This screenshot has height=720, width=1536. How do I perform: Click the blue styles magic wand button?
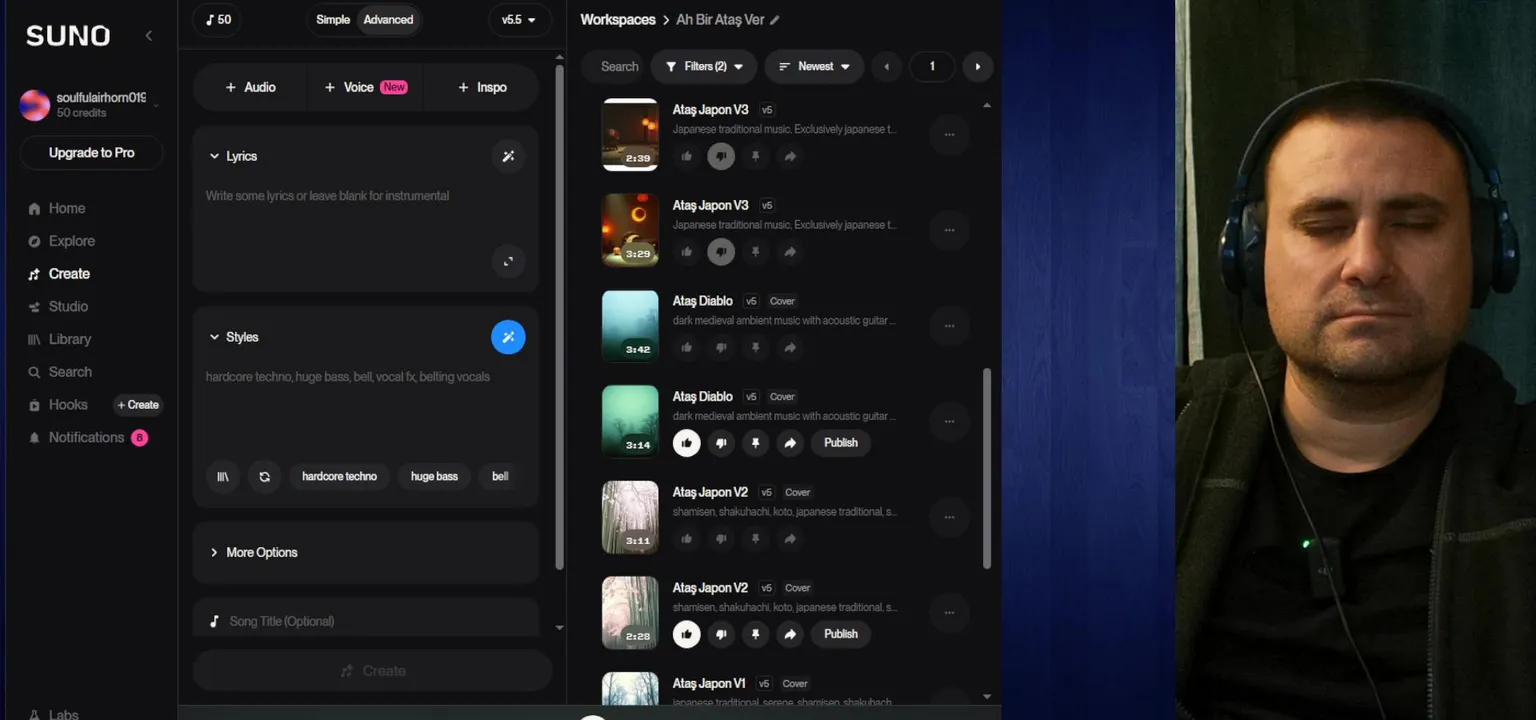(x=508, y=337)
